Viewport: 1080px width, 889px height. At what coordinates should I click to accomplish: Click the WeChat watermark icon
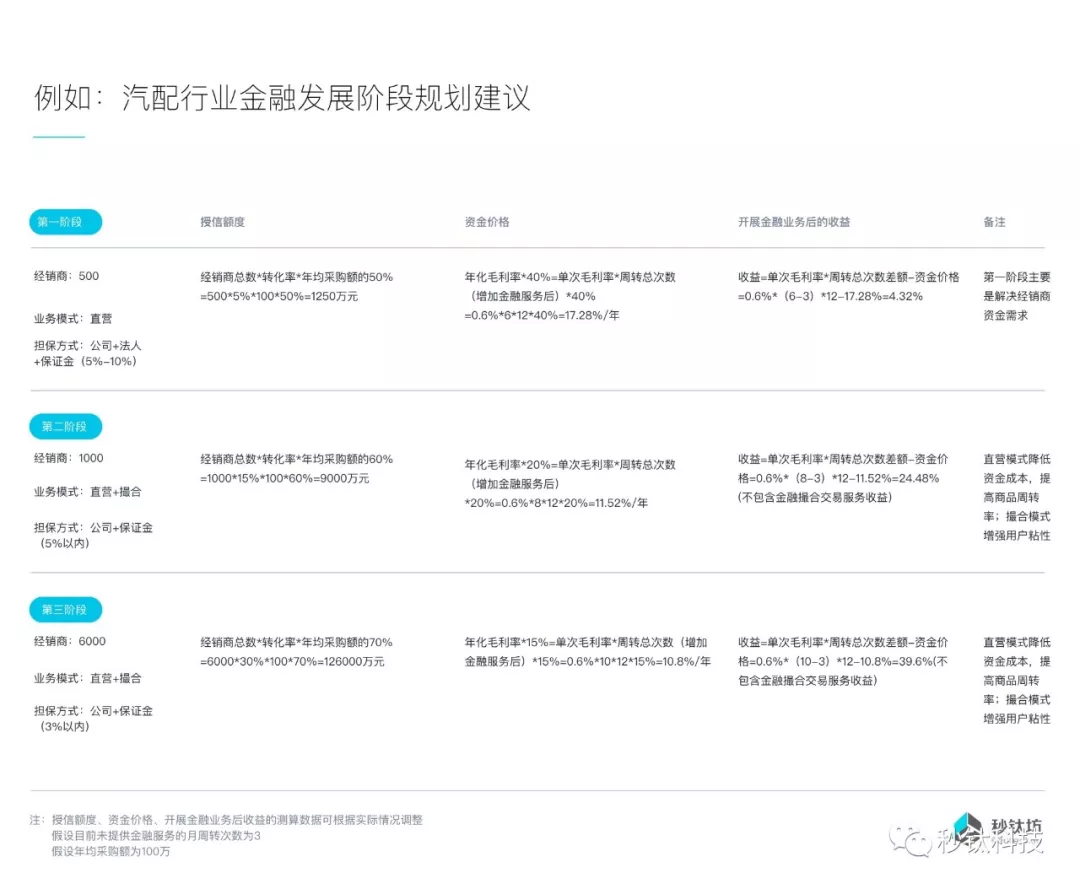(x=911, y=840)
